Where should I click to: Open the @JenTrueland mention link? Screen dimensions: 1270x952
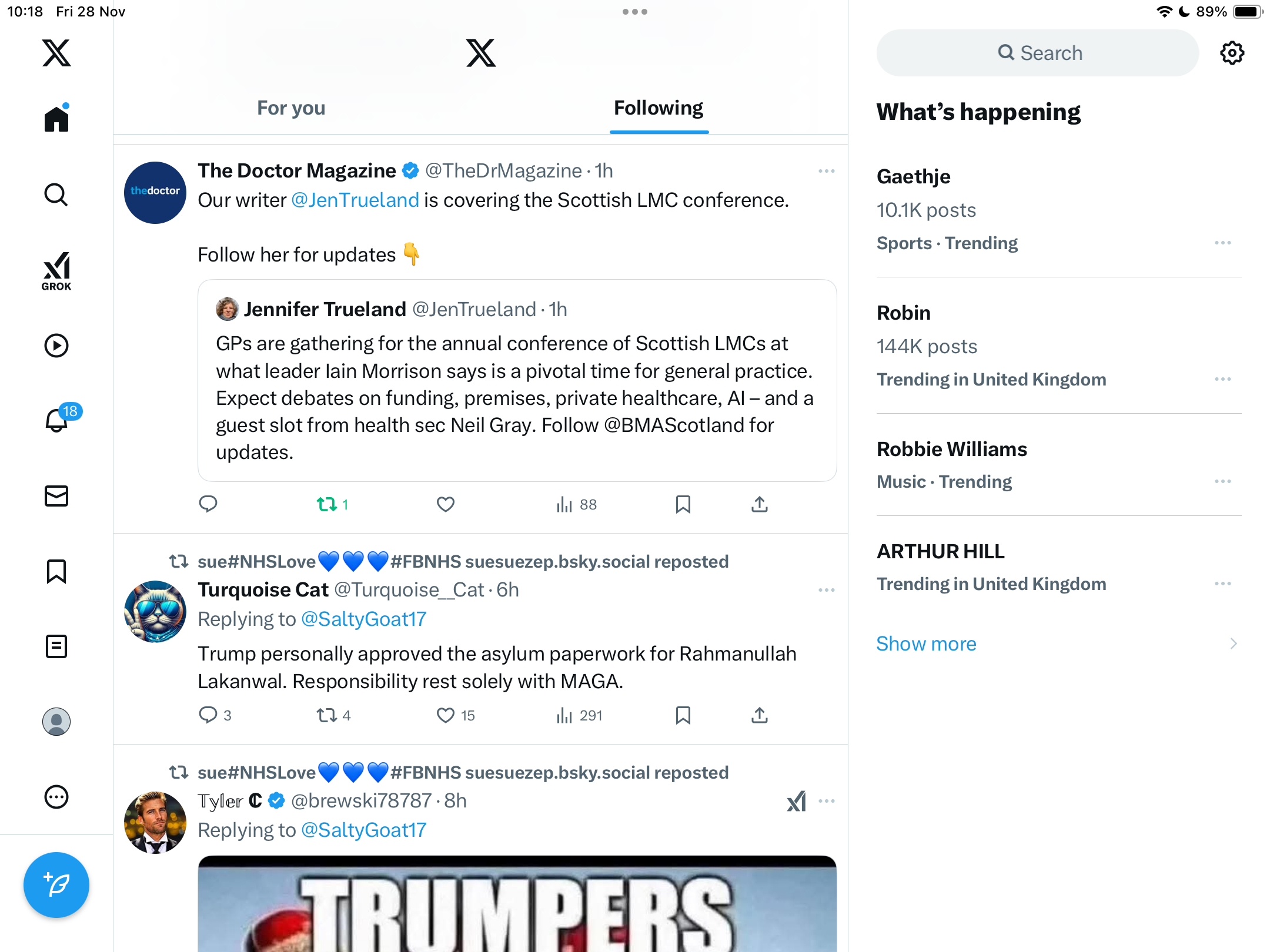(x=355, y=200)
